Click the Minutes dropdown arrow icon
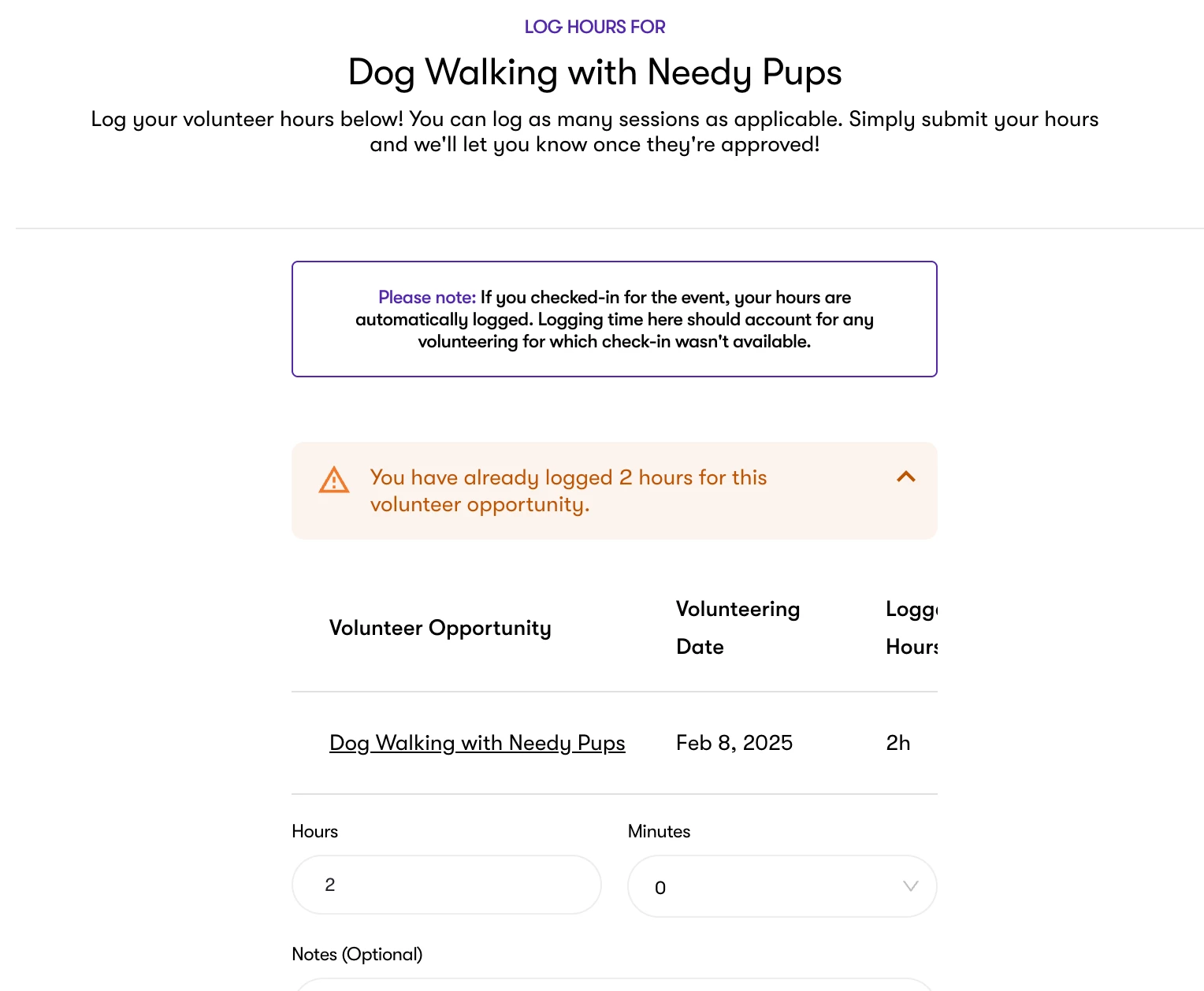The image size is (1204, 991). [x=910, y=886]
